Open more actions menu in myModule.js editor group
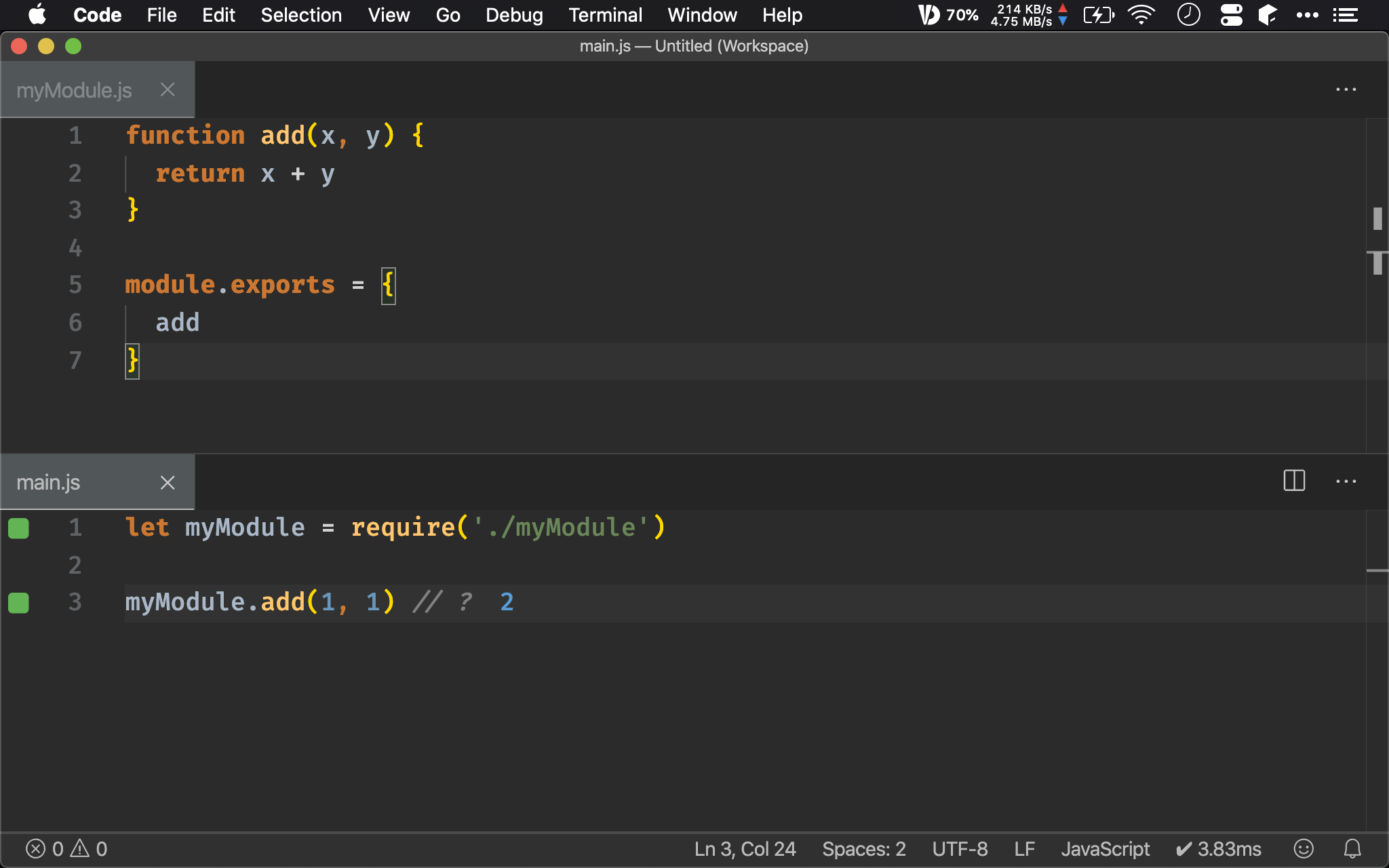This screenshot has width=1389, height=868. (1346, 90)
